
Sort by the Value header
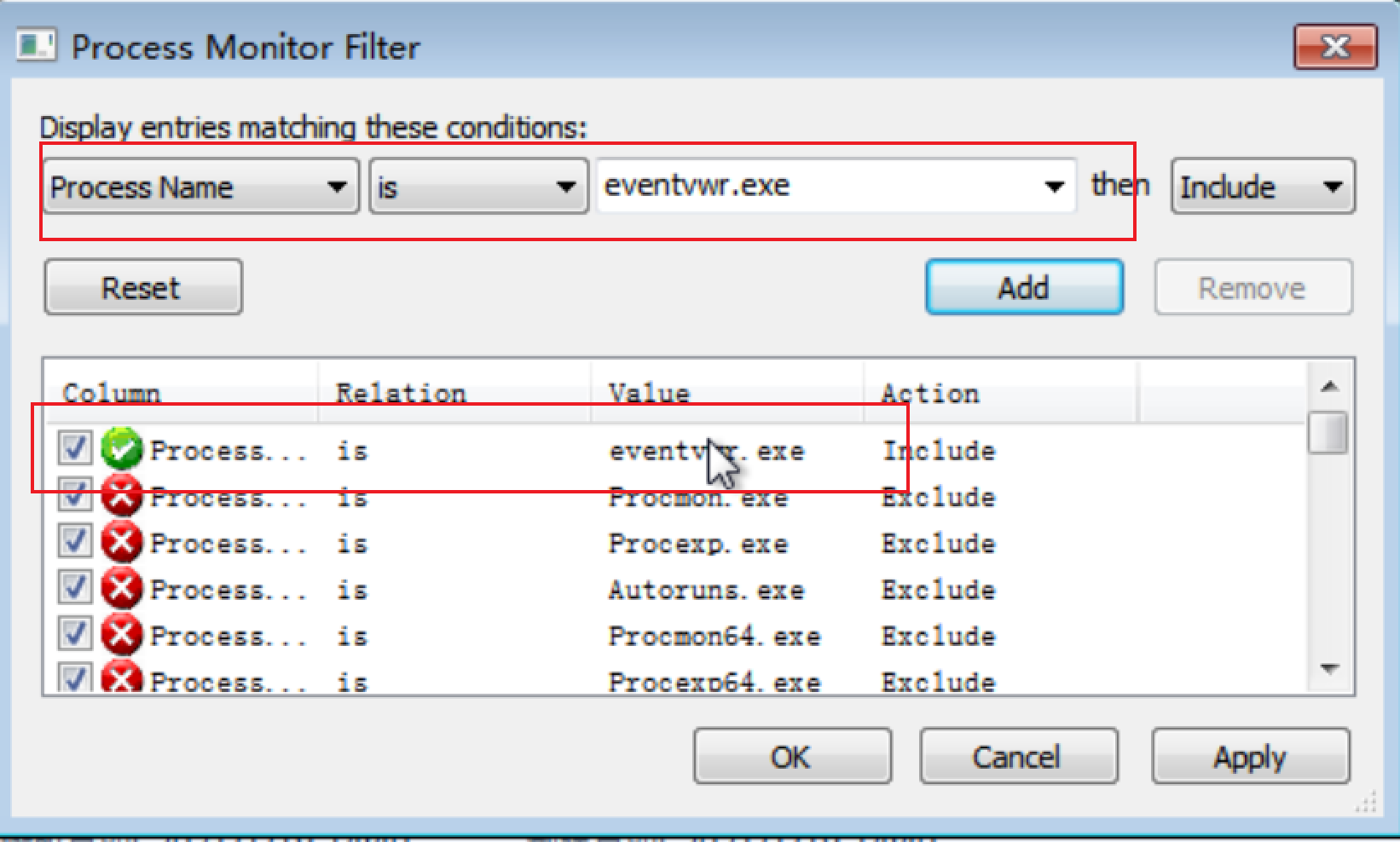[x=728, y=393]
